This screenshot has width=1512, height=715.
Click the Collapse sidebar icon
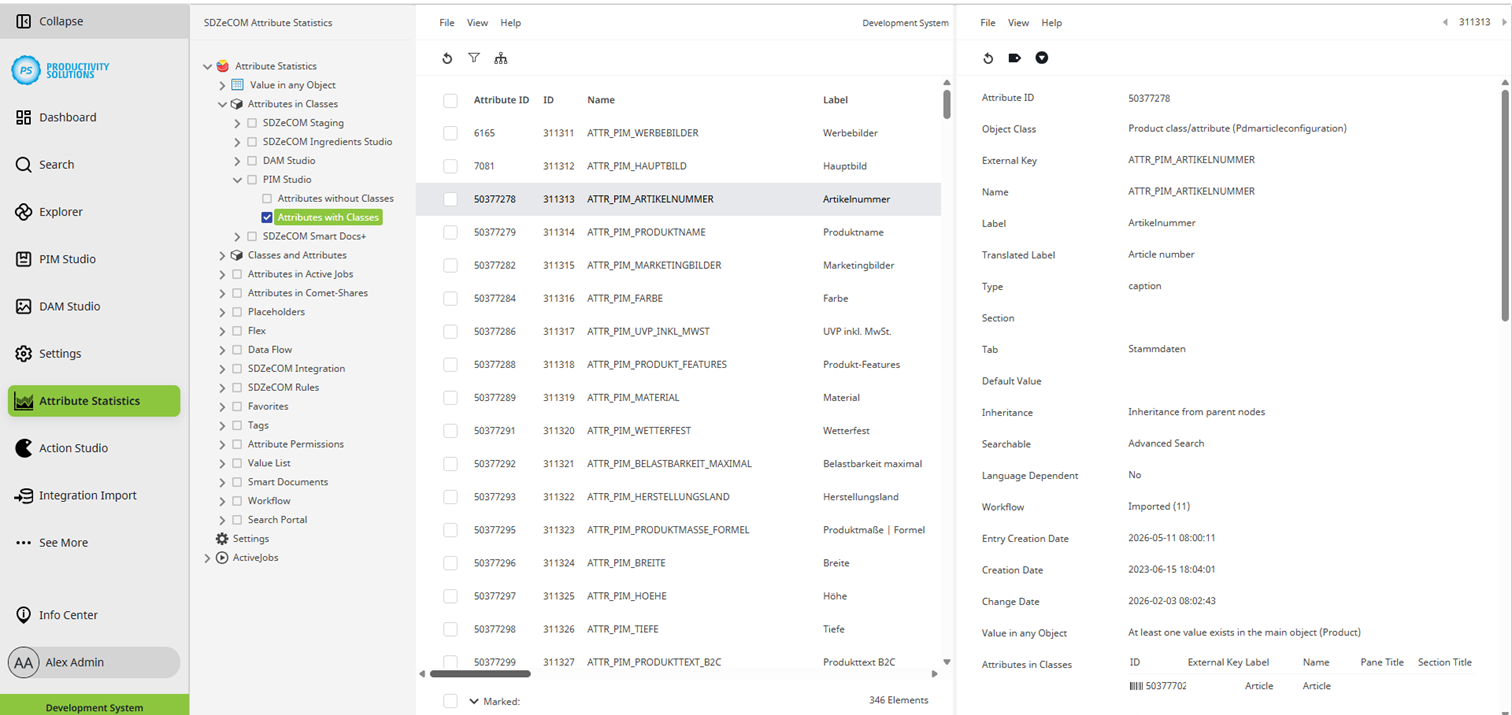24,21
